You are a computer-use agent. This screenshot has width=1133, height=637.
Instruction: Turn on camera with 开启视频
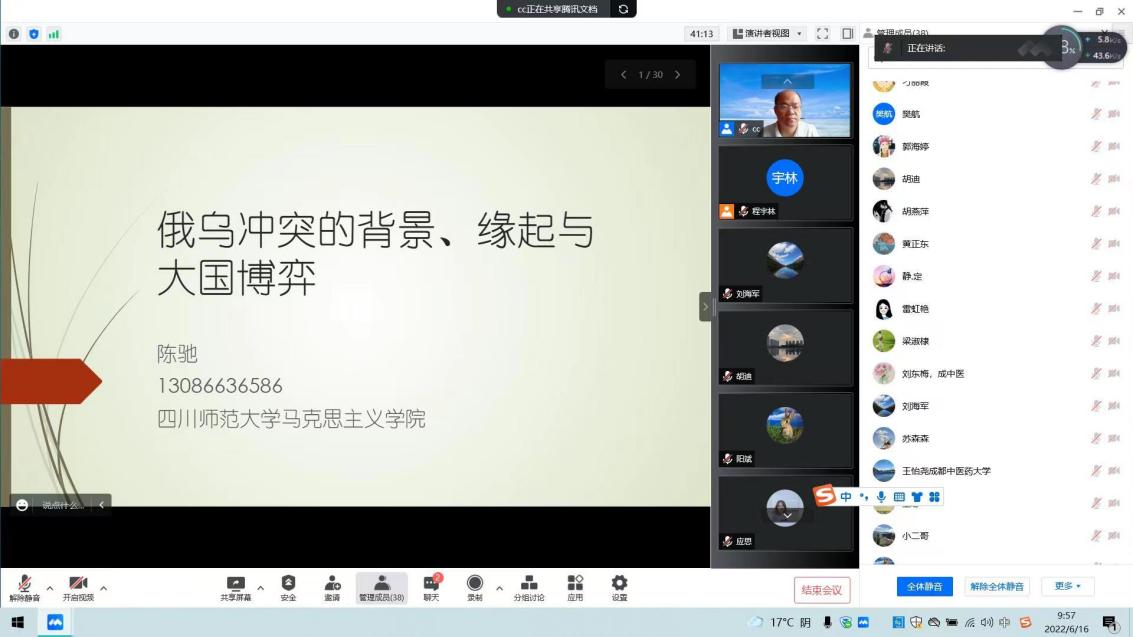tap(79, 587)
